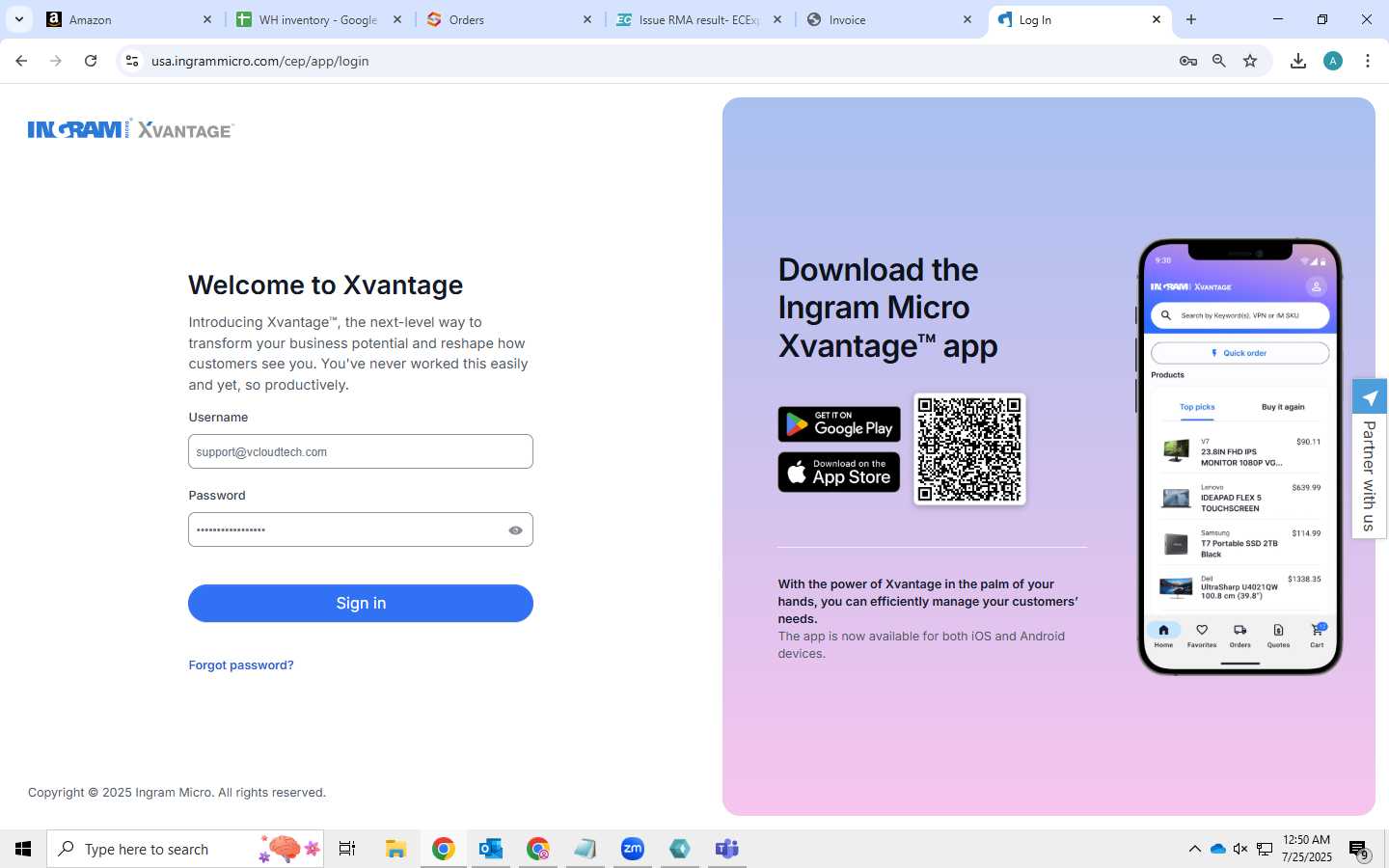Click the Sign in button
This screenshot has width=1389, height=868.
(361, 603)
